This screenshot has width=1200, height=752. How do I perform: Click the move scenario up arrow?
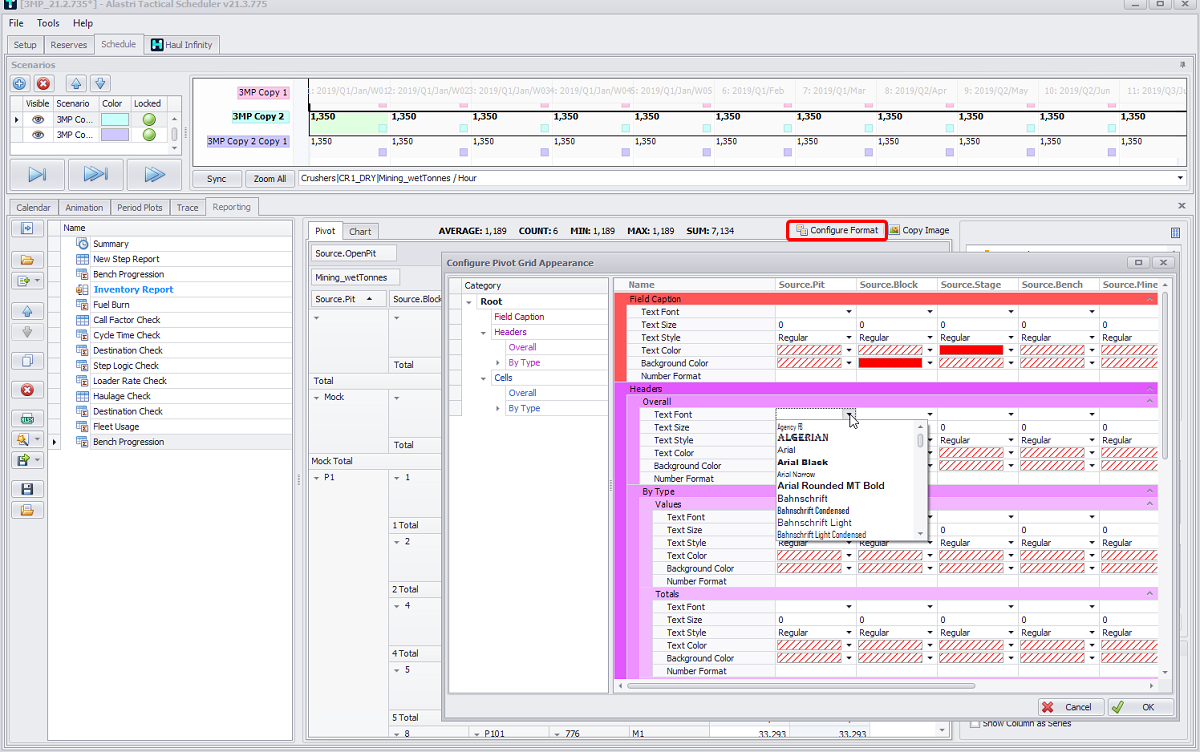point(76,84)
